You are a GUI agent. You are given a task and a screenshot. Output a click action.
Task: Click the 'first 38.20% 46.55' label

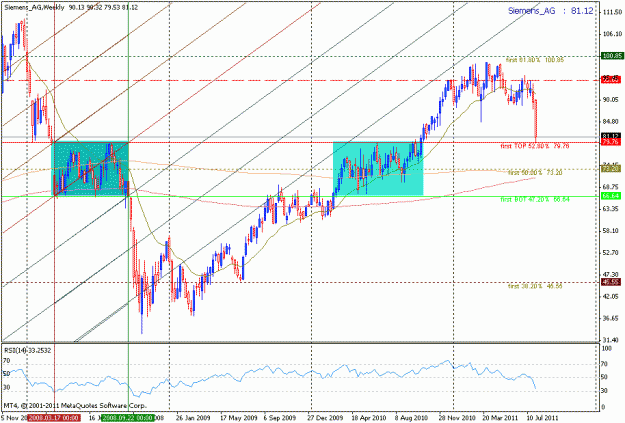point(535,286)
